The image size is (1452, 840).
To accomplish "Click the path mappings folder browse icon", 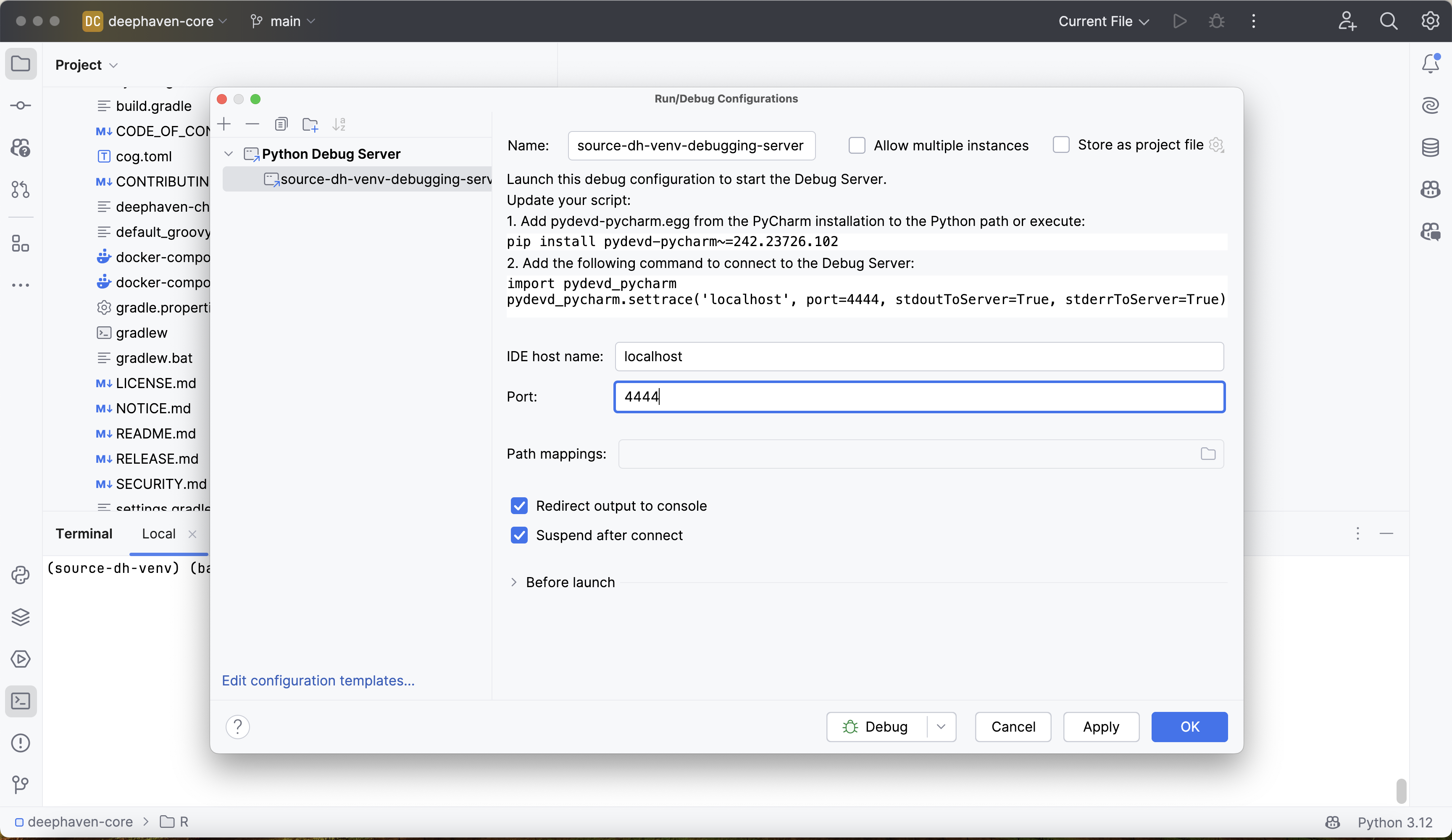I will 1208,454.
